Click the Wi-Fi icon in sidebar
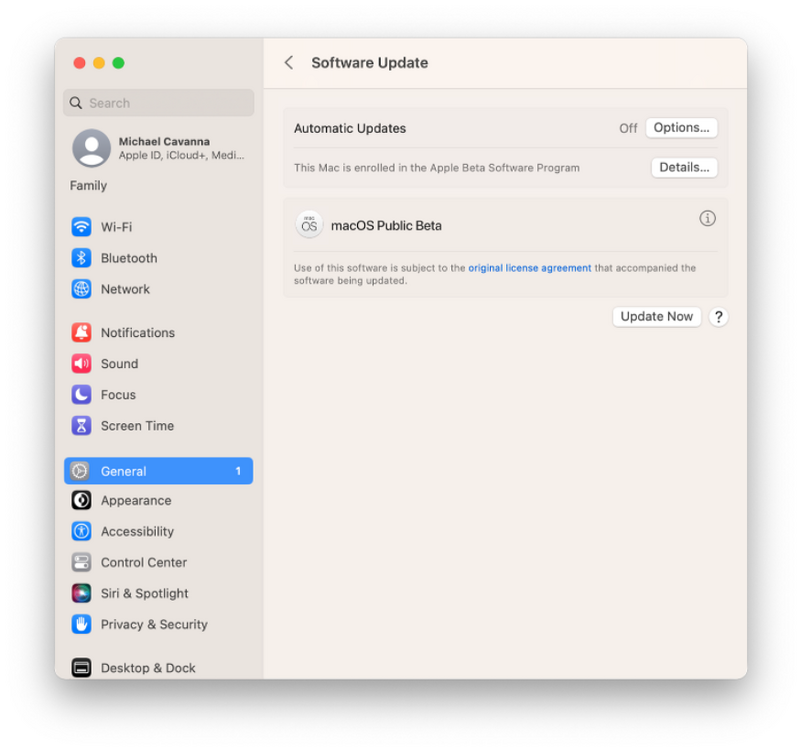The image size is (801, 750). tap(81, 227)
